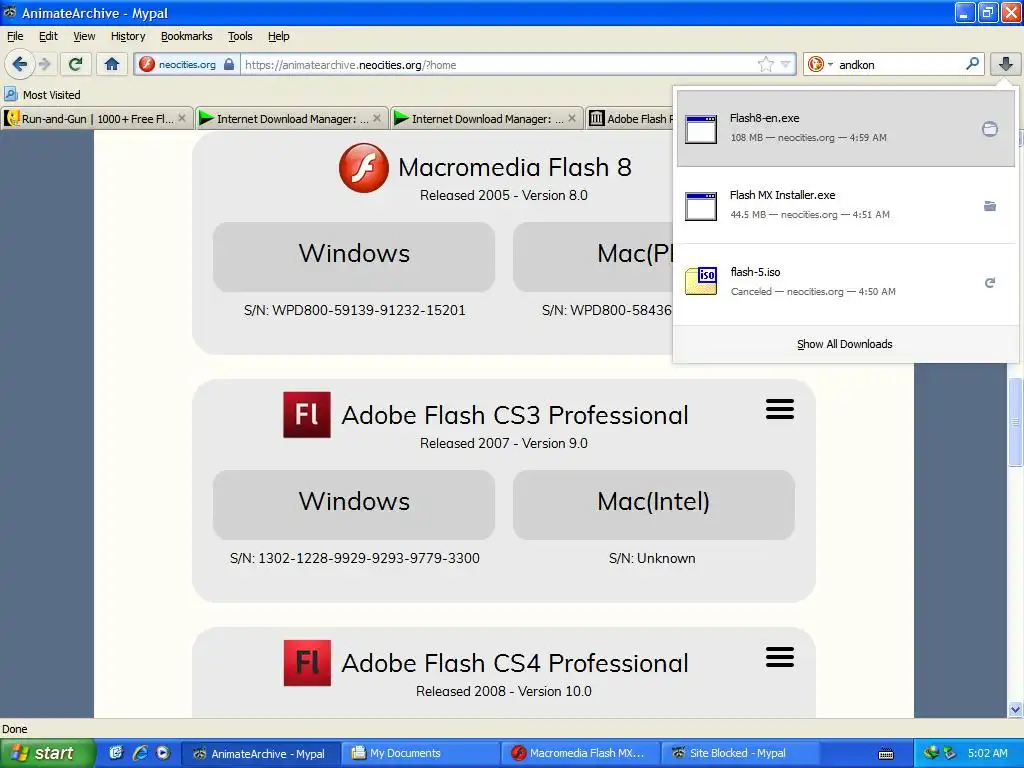This screenshot has width=1024, height=768.
Task: Bookmark this page with the star icon
Action: pos(765,65)
